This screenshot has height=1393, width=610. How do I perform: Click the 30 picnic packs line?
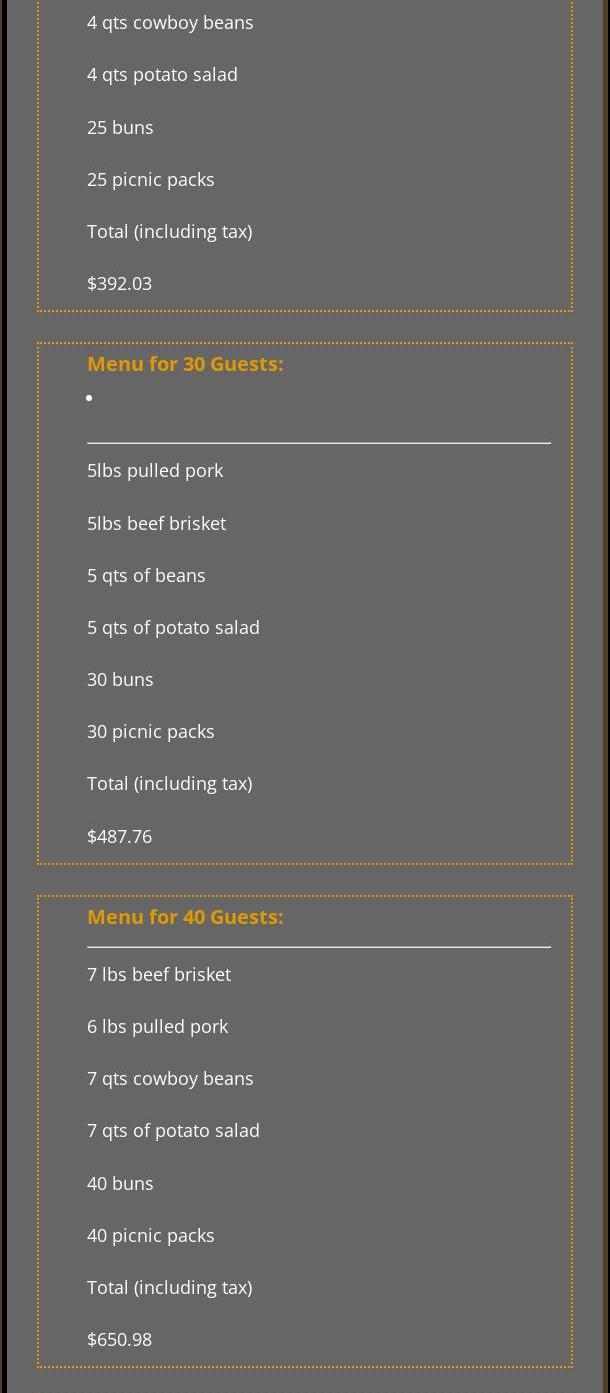coord(150,732)
